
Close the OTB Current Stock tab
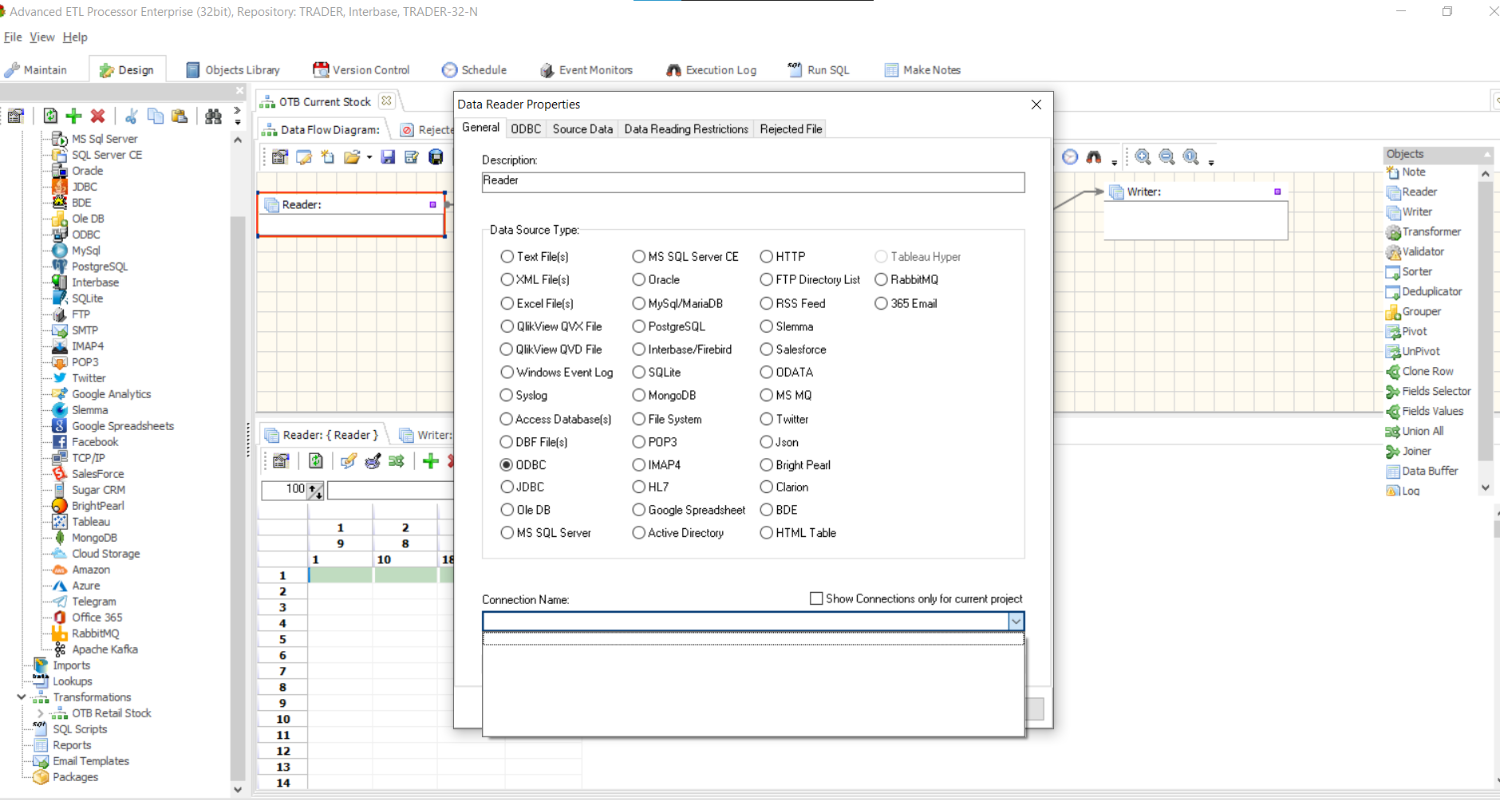[387, 101]
